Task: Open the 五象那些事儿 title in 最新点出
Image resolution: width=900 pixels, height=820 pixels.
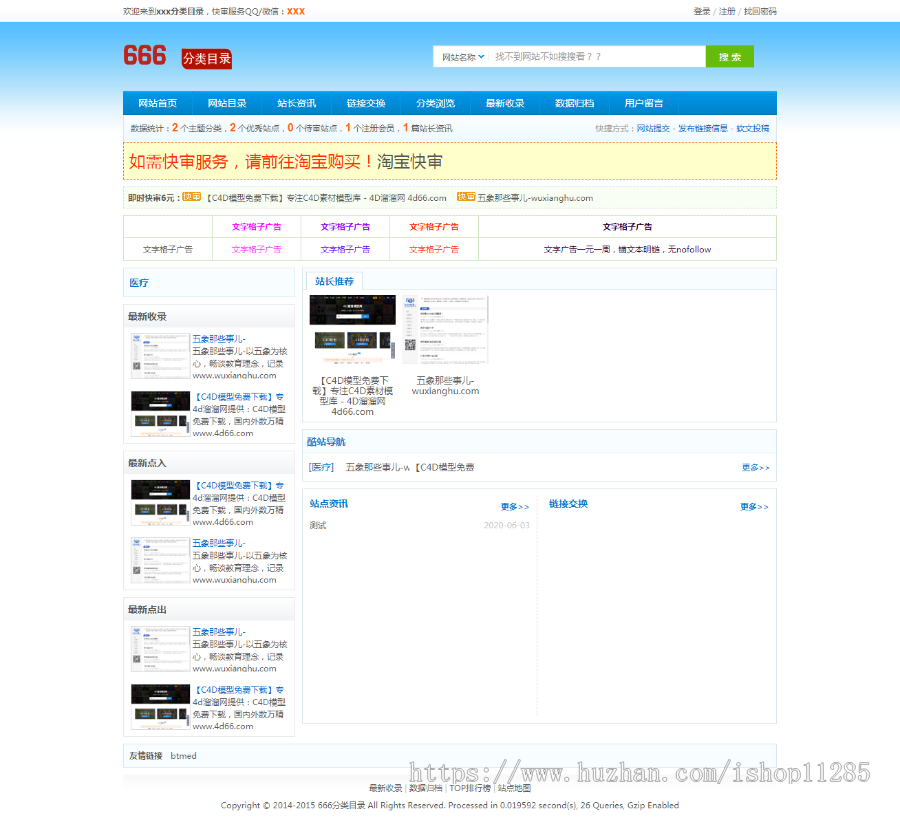Action: click(x=219, y=632)
